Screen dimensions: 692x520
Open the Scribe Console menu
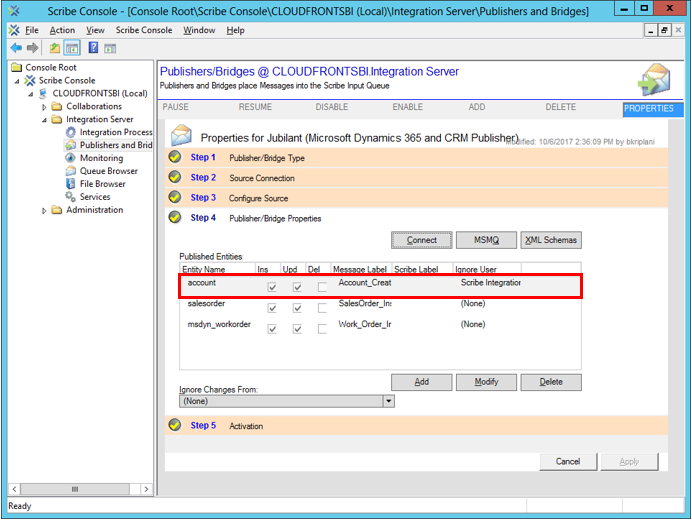143,30
